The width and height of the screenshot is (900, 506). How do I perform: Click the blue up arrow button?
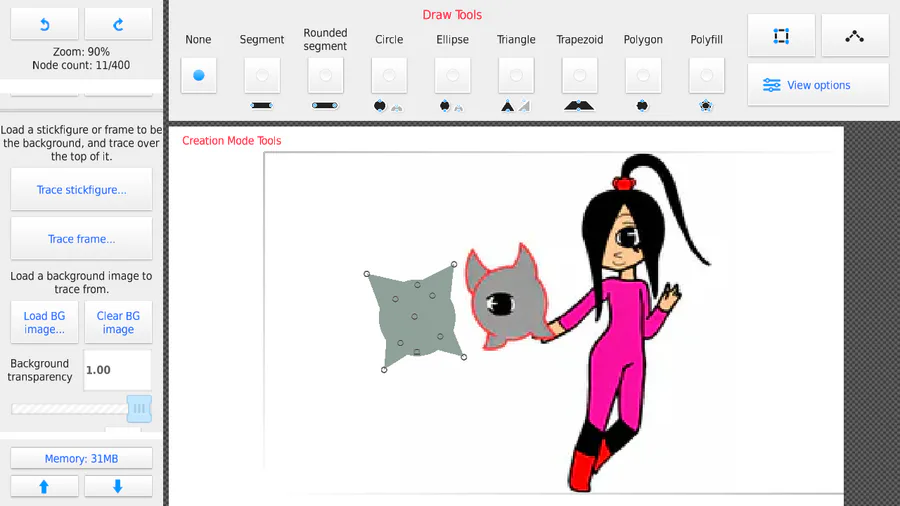pos(44,486)
